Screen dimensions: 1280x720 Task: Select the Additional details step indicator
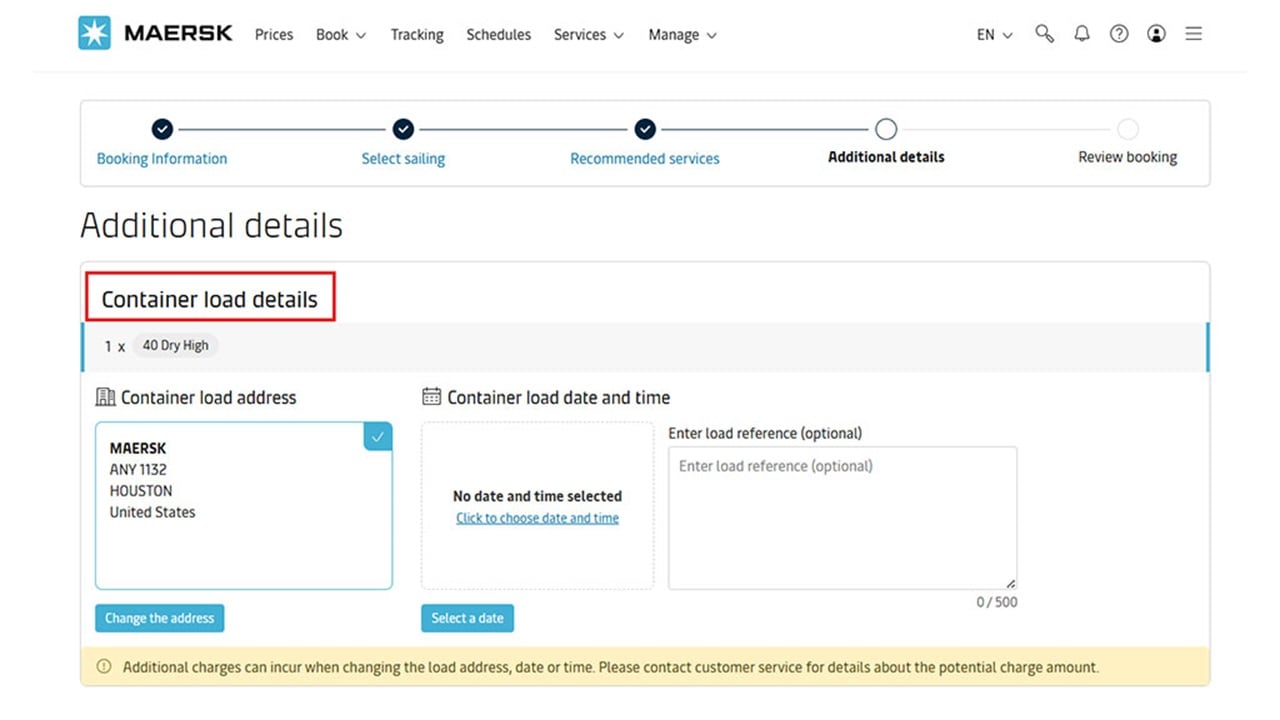tap(886, 129)
